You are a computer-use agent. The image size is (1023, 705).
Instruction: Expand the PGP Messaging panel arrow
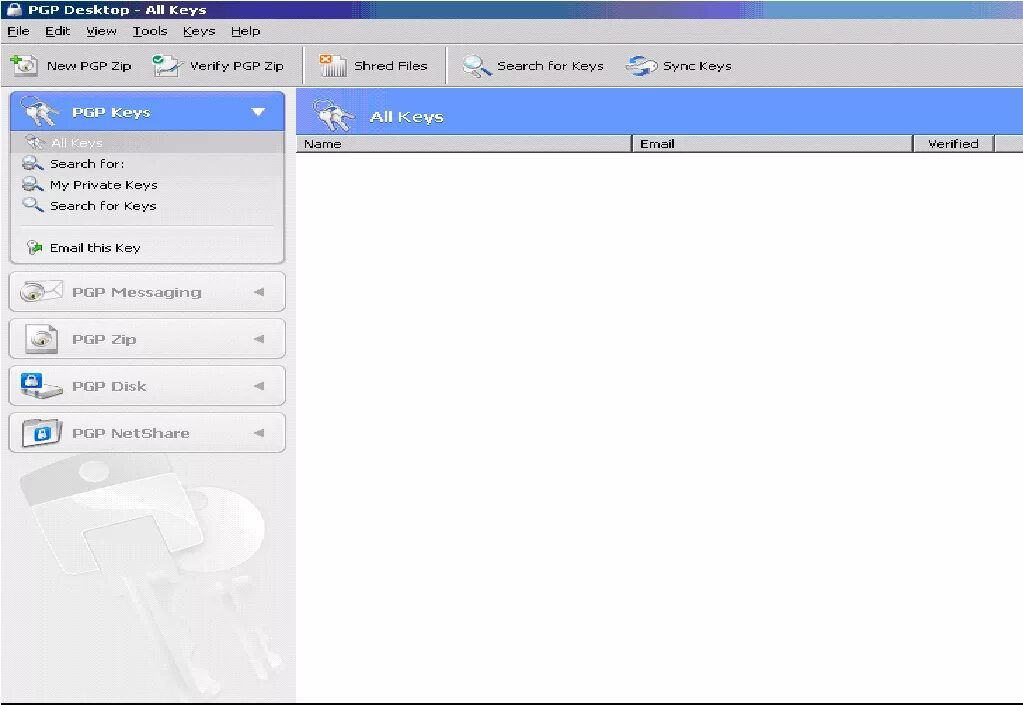[259, 292]
